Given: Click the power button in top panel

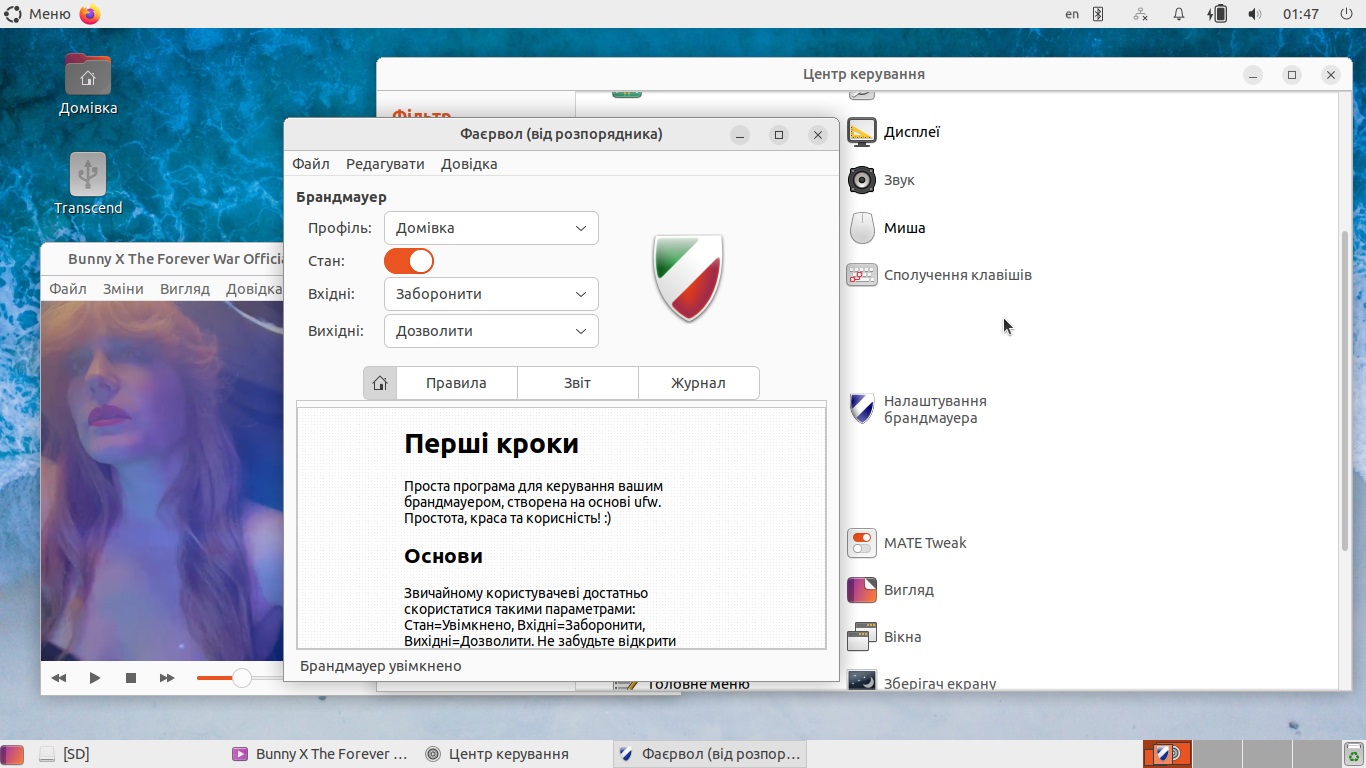Looking at the screenshot, I should (x=1346, y=14).
